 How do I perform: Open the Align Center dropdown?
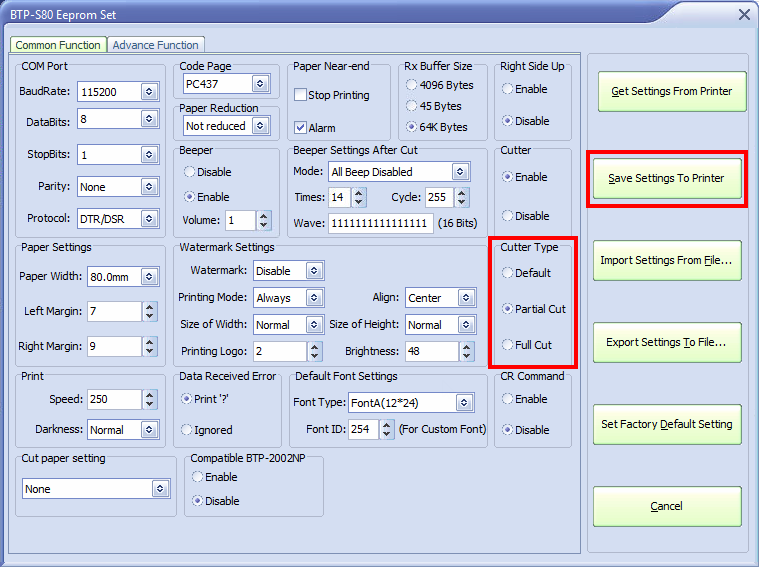coord(466,297)
